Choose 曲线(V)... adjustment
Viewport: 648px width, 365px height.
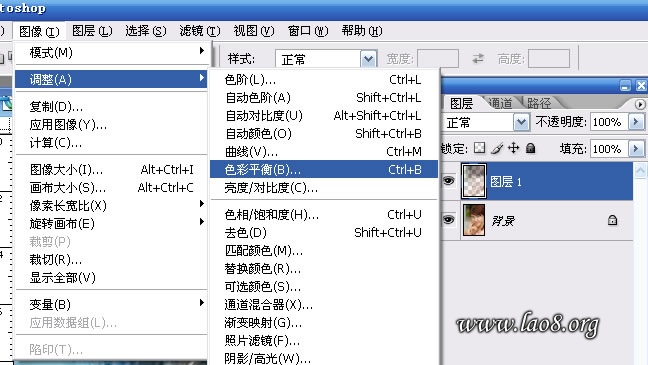(x=324, y=152)
